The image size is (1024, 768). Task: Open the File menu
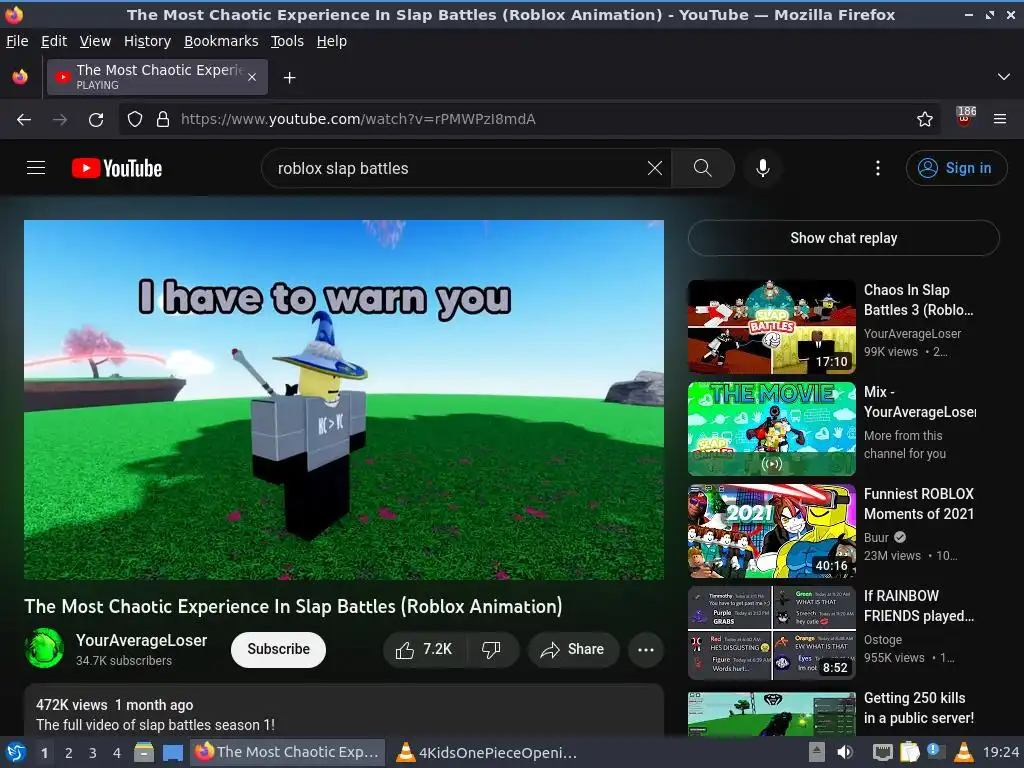point(17,41)
